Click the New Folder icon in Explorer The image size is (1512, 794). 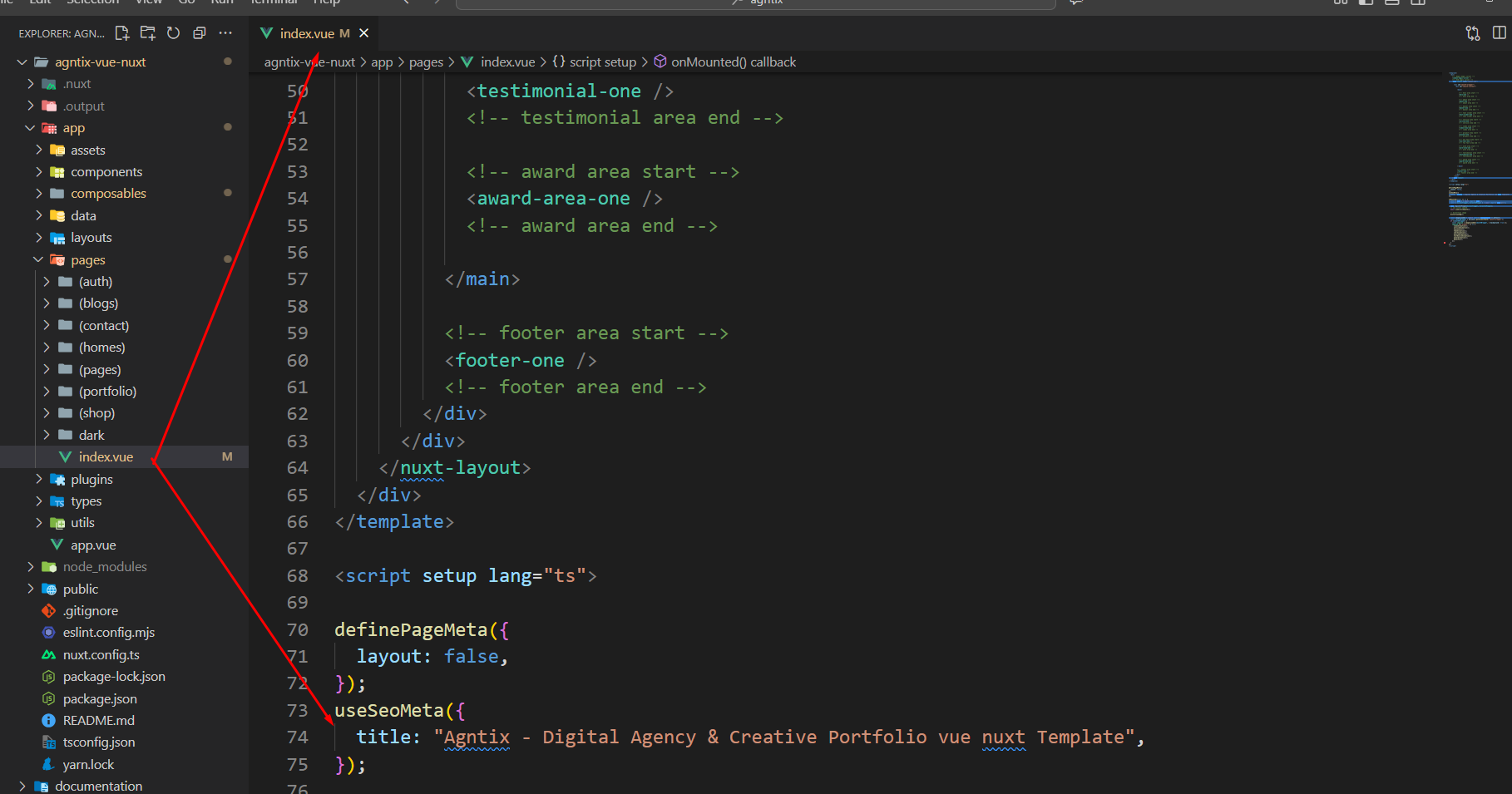pyautogui.click(x=148, y=33)
